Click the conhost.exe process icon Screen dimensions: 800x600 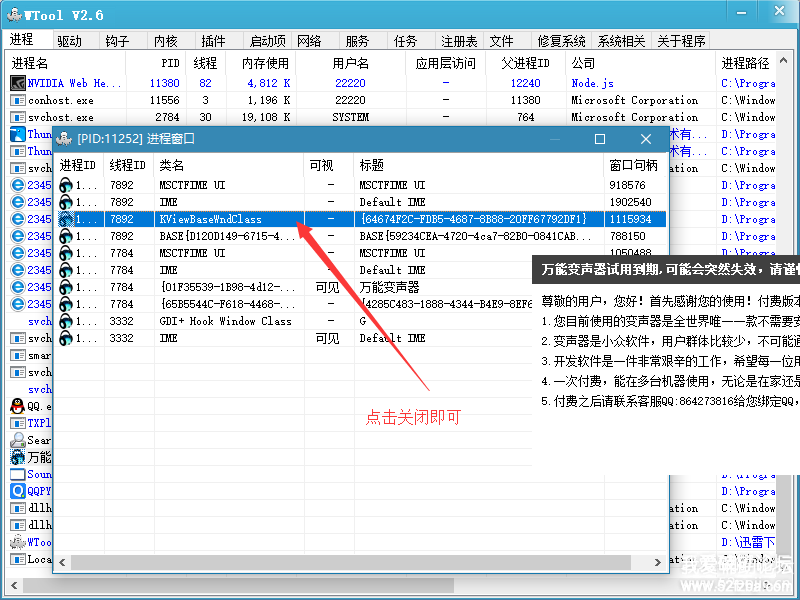17,101
